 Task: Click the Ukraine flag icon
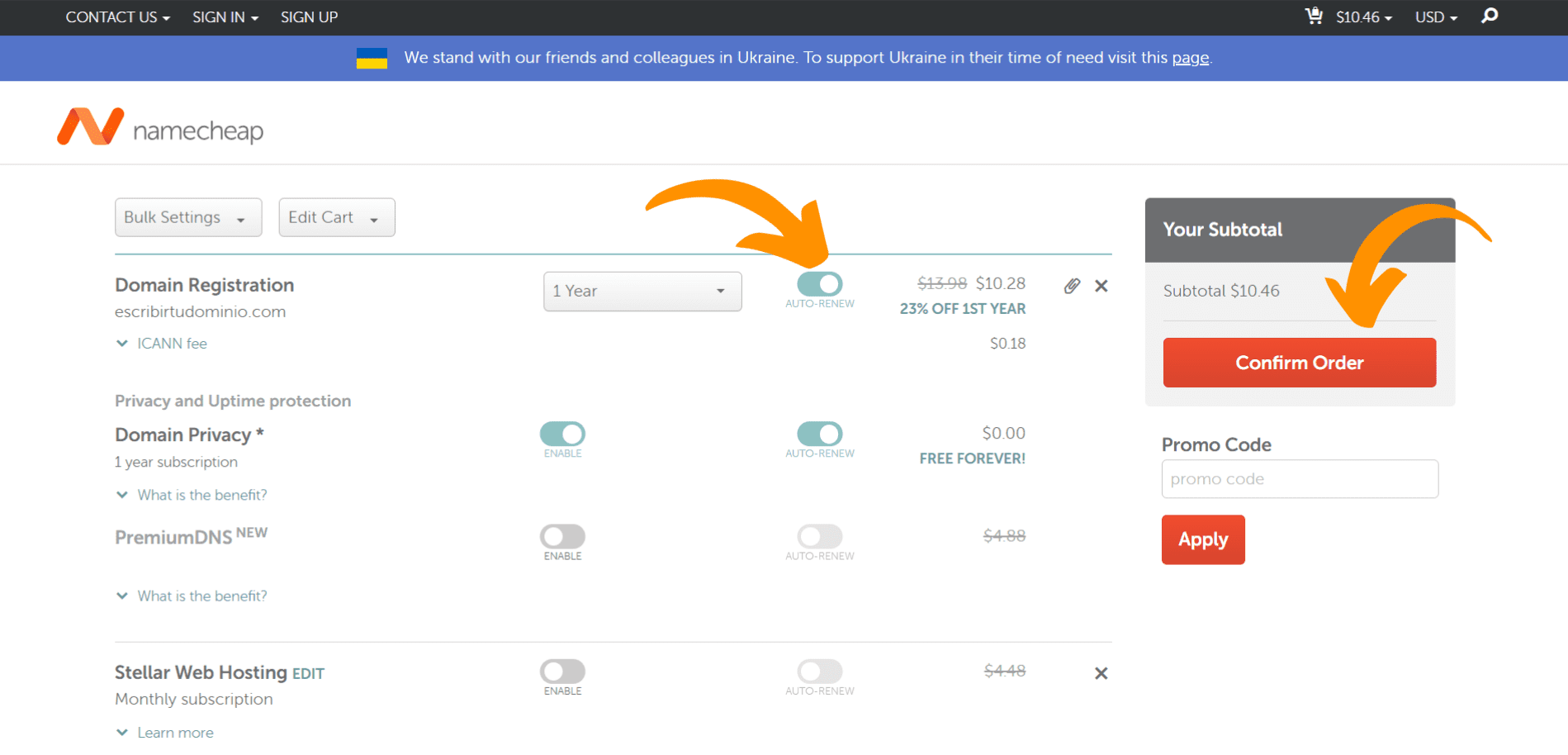[372, 58]
